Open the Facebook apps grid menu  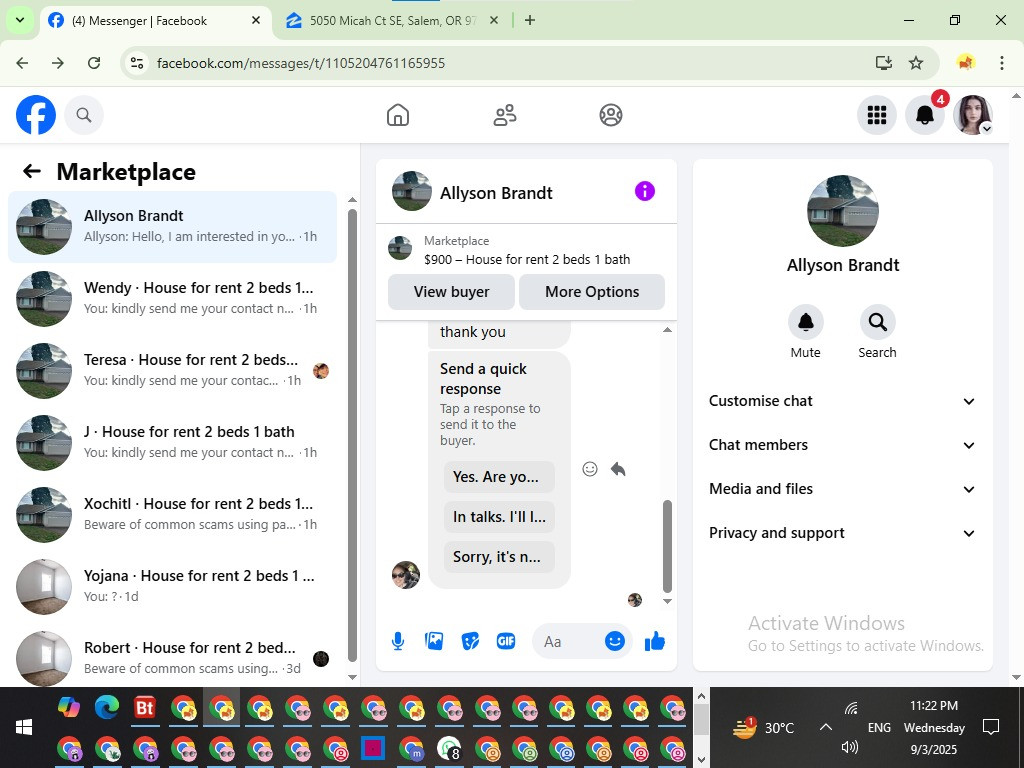click(x=876, y=115)
